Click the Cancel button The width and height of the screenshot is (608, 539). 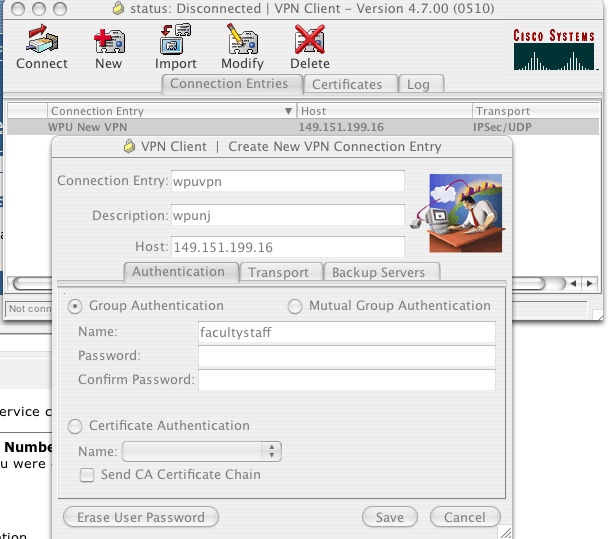click(x=465, y=517)
